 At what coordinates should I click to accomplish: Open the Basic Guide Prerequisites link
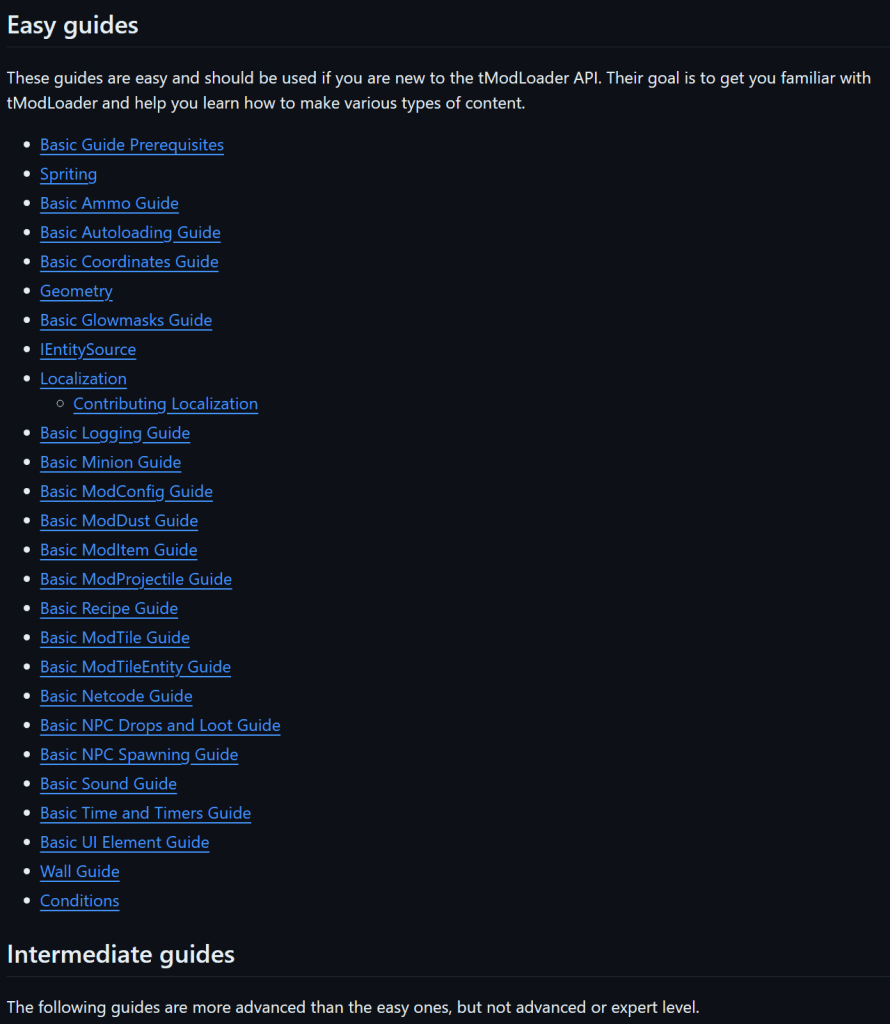131,145
